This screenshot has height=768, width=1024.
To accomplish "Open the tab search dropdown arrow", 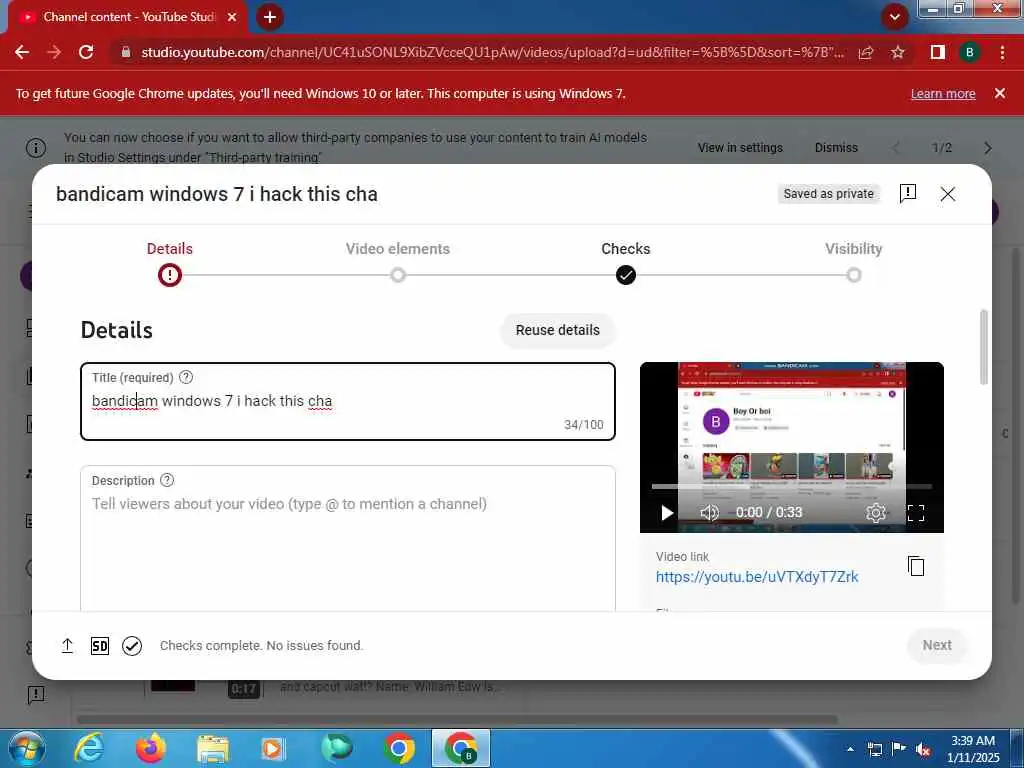I will point(895,17).
